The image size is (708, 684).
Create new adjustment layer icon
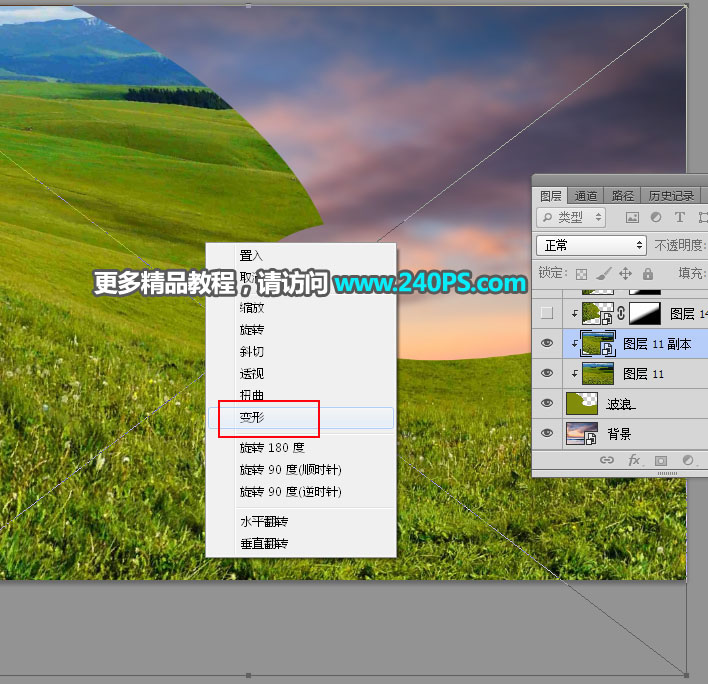click(x=688, y=460)
